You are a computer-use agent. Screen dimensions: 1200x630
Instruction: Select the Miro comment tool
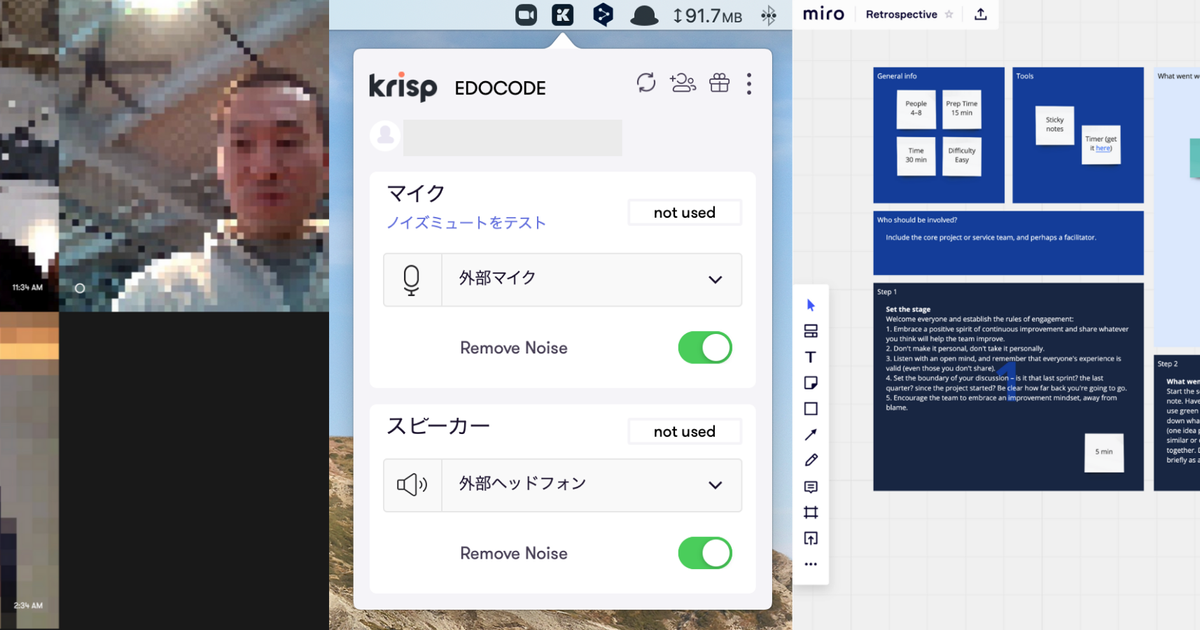coord(811,487)
